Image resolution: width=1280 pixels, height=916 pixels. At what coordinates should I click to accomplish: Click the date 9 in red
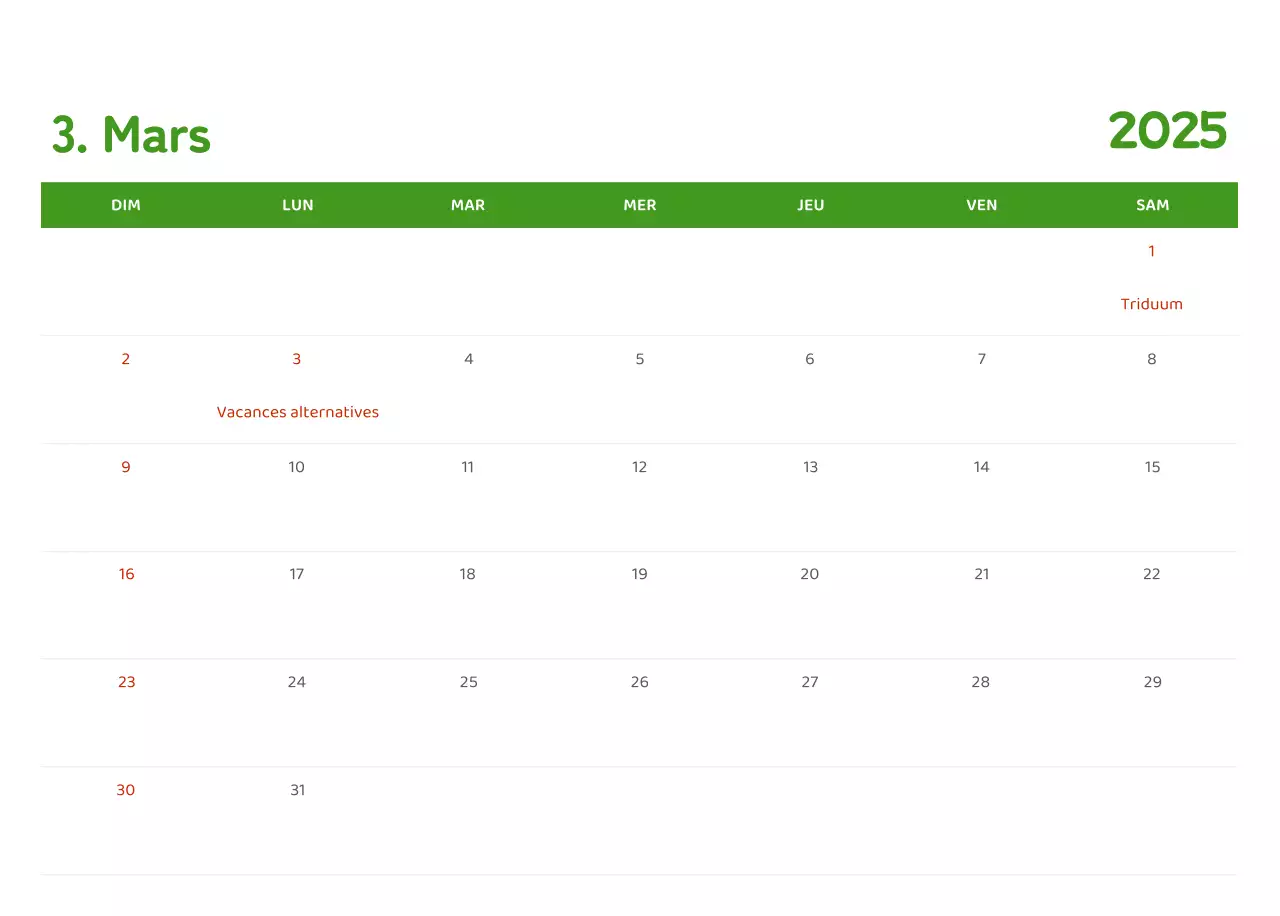click(126, 466)
